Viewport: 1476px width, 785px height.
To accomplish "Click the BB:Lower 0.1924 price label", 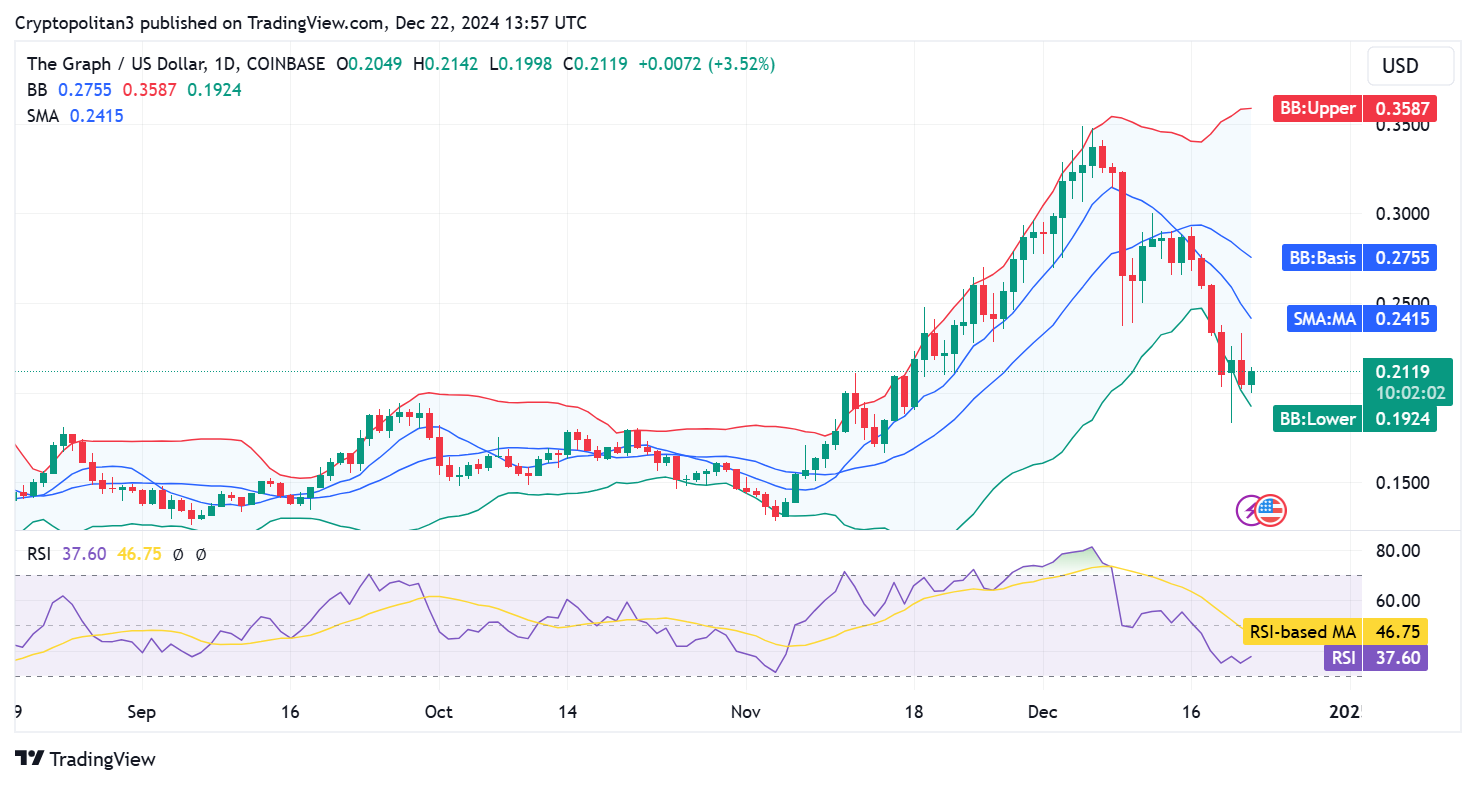I will (1354, 418).
